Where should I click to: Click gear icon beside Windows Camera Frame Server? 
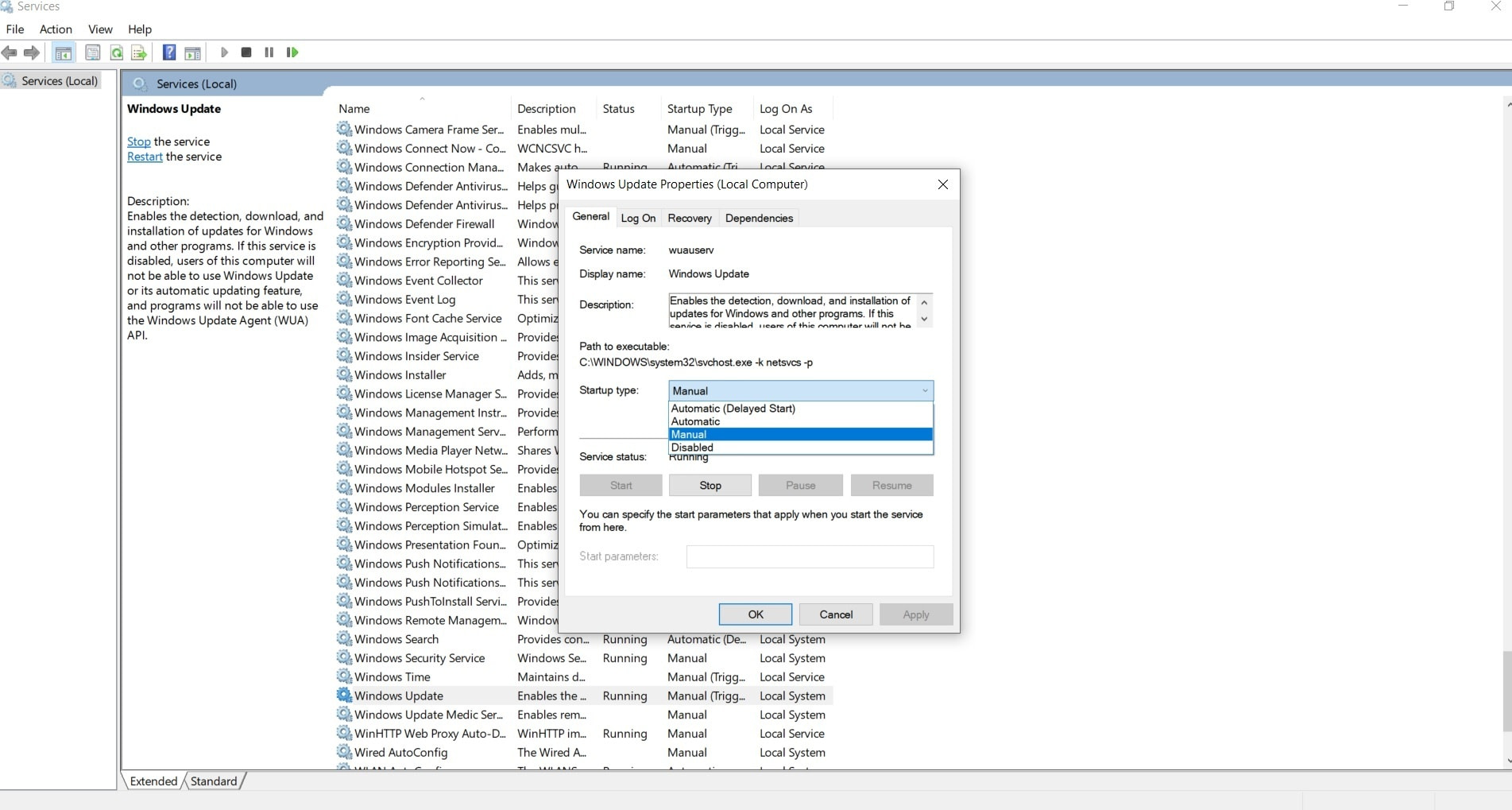point(344,129)
